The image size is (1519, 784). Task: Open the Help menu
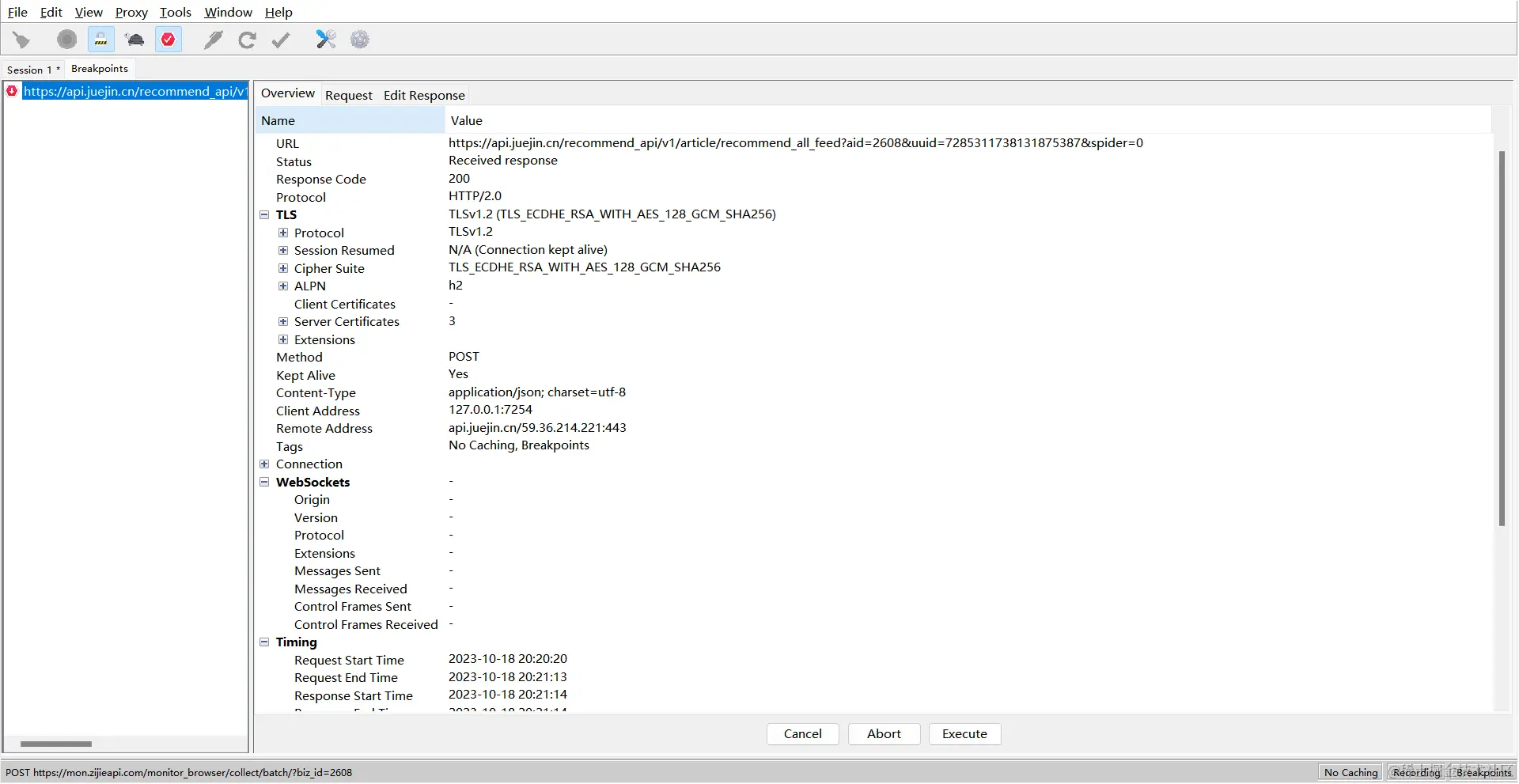pos(278,12)
